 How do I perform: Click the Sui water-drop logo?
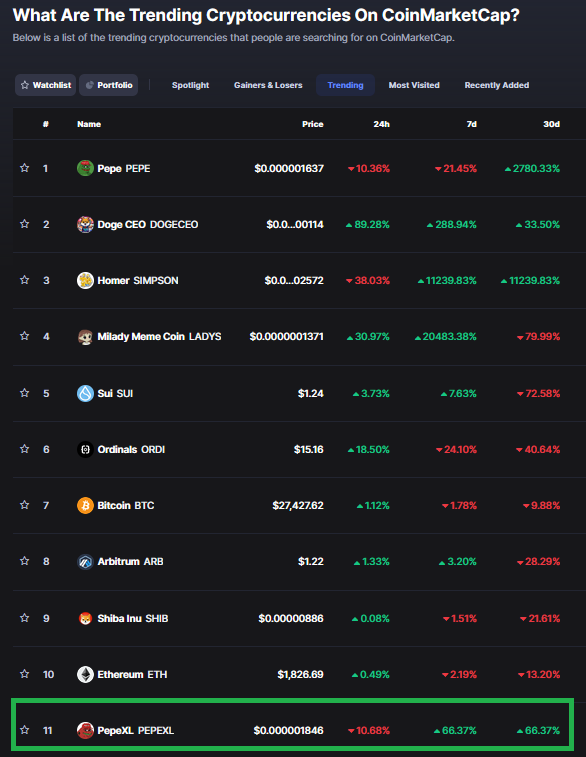(85, 393)
